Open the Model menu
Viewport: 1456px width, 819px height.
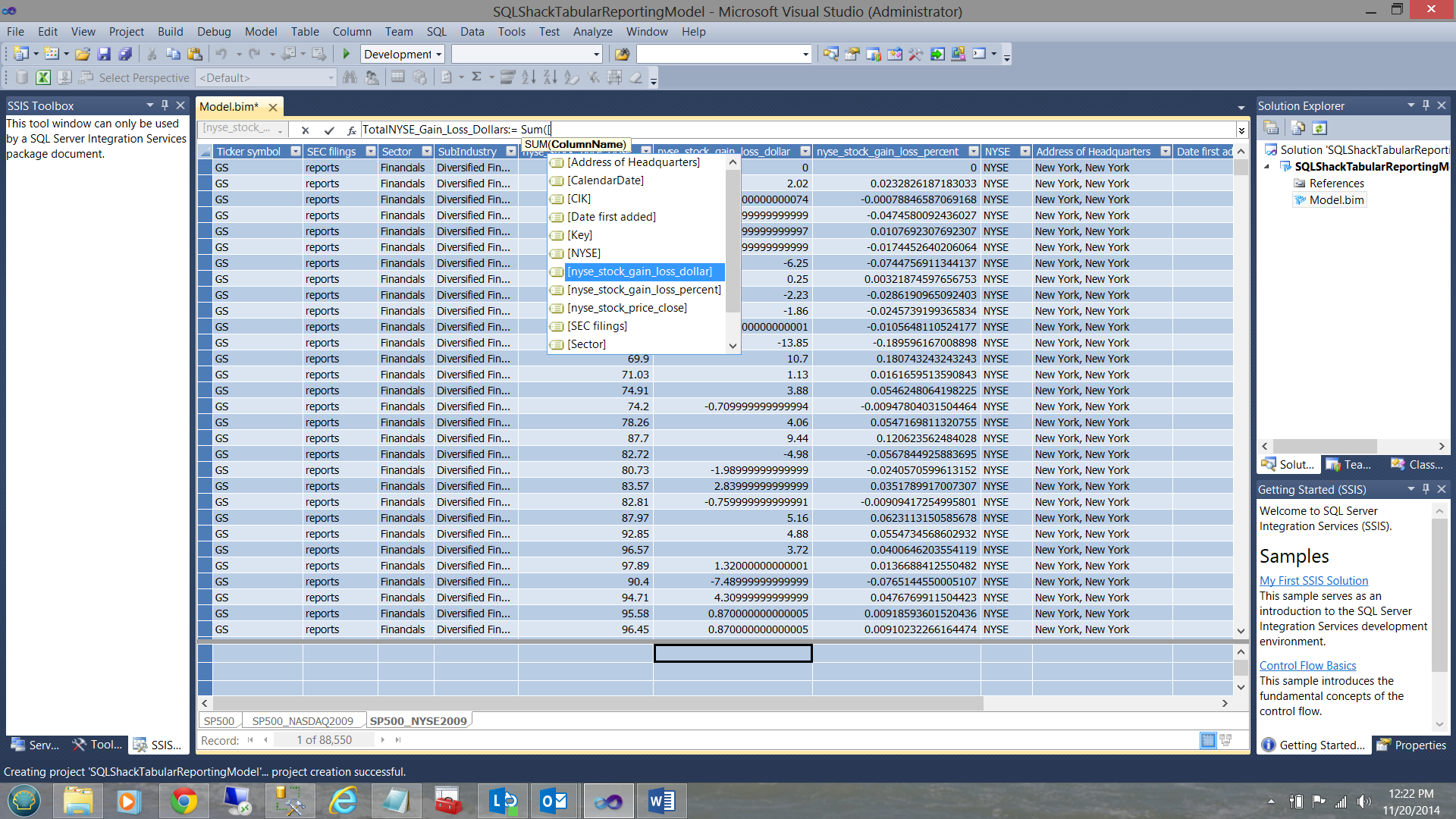click(x=260, y=31)
